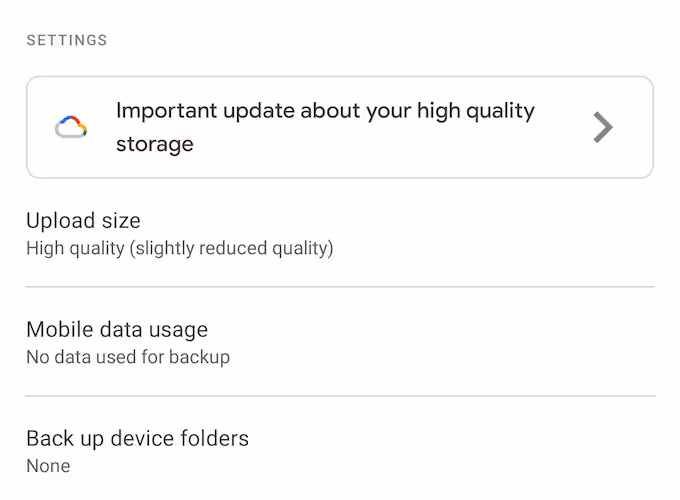
Task: Tap the 'High quality (slightly reduced quality)' subtitle
Action: [179, 248]
